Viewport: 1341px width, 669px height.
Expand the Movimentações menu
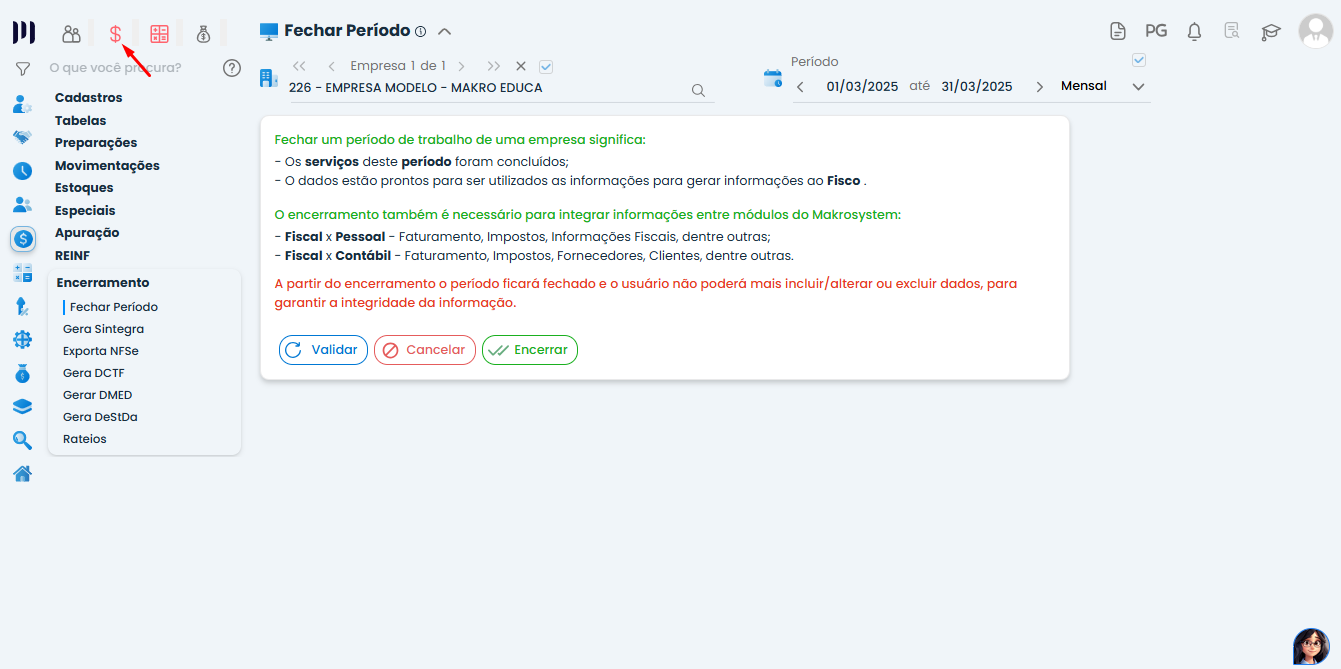tap(107, 166)
